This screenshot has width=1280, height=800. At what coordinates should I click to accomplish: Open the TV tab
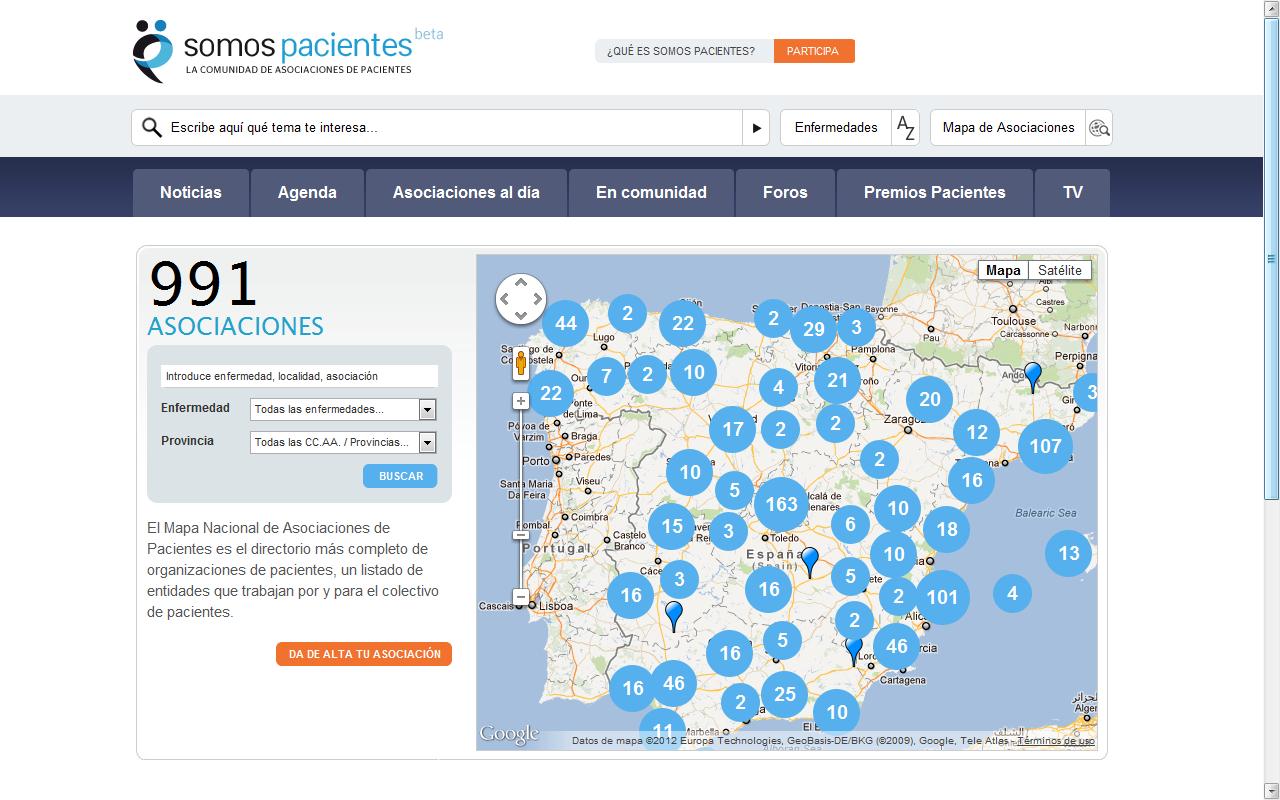[x=1073, y=193]
